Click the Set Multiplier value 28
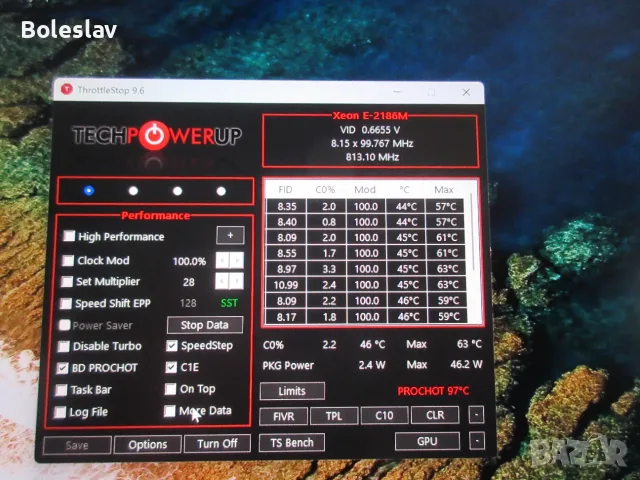 click(189, 282)
